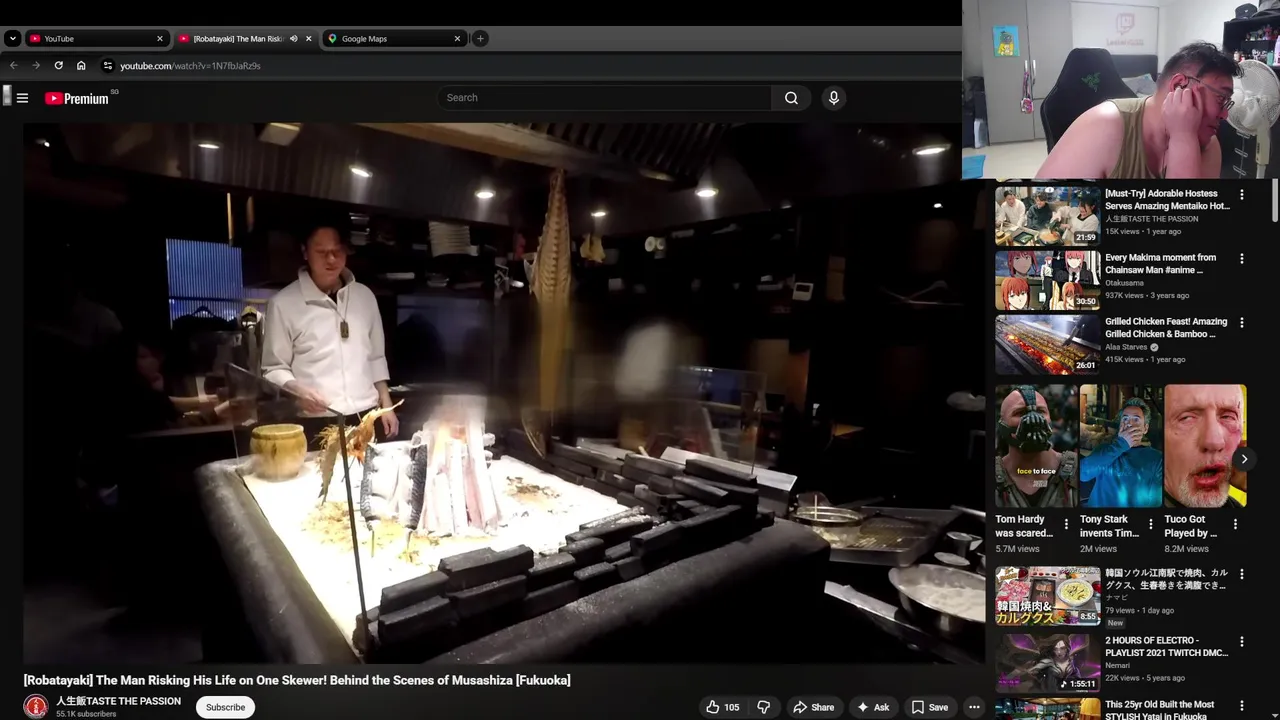Play the Tom Hardy was scared Short
Viewport: 1280px width, 720px height.
tap(1036, 446)
